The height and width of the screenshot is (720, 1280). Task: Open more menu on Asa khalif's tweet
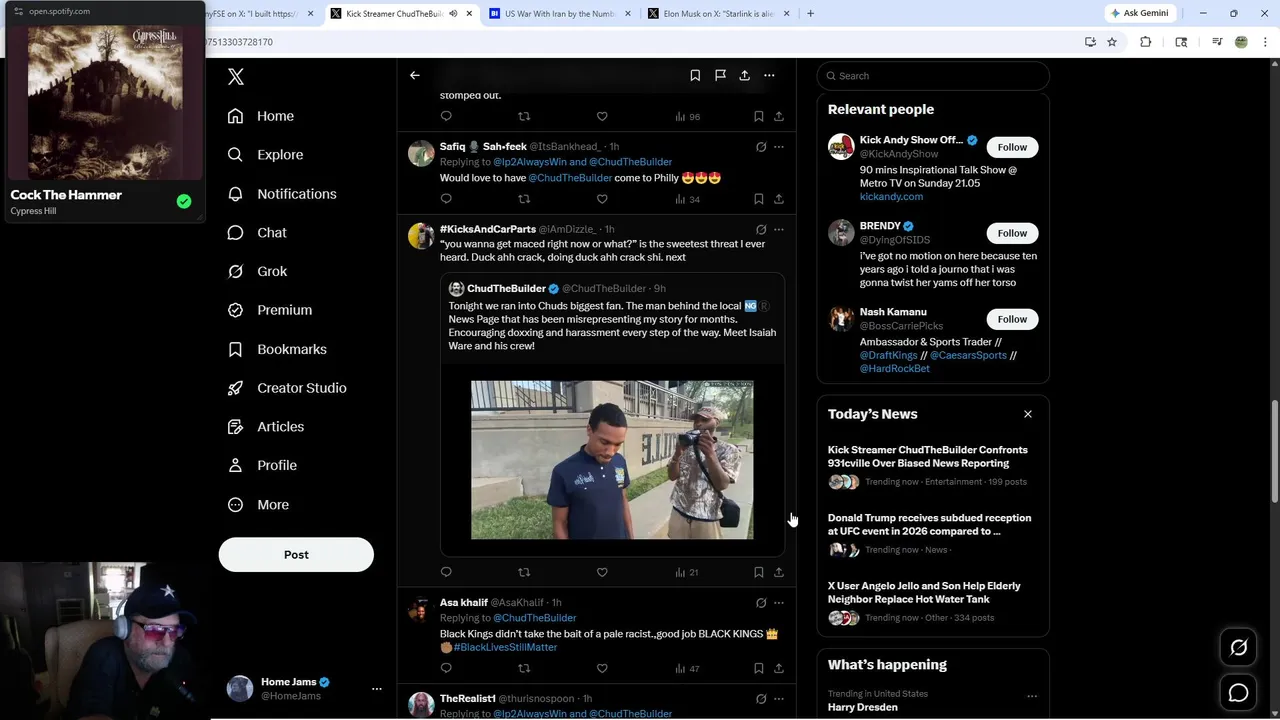pyautogui.click(x=779, y=603)
